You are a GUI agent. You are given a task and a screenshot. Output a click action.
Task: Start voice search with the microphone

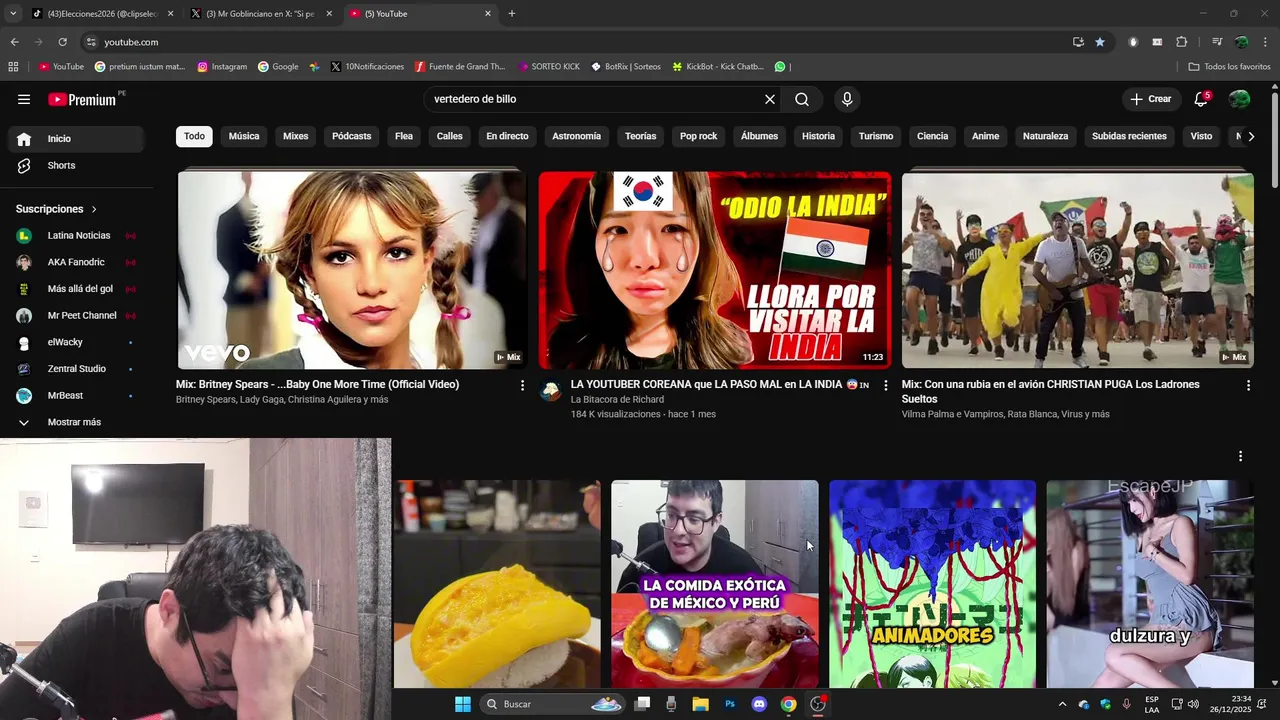[847, 99]
